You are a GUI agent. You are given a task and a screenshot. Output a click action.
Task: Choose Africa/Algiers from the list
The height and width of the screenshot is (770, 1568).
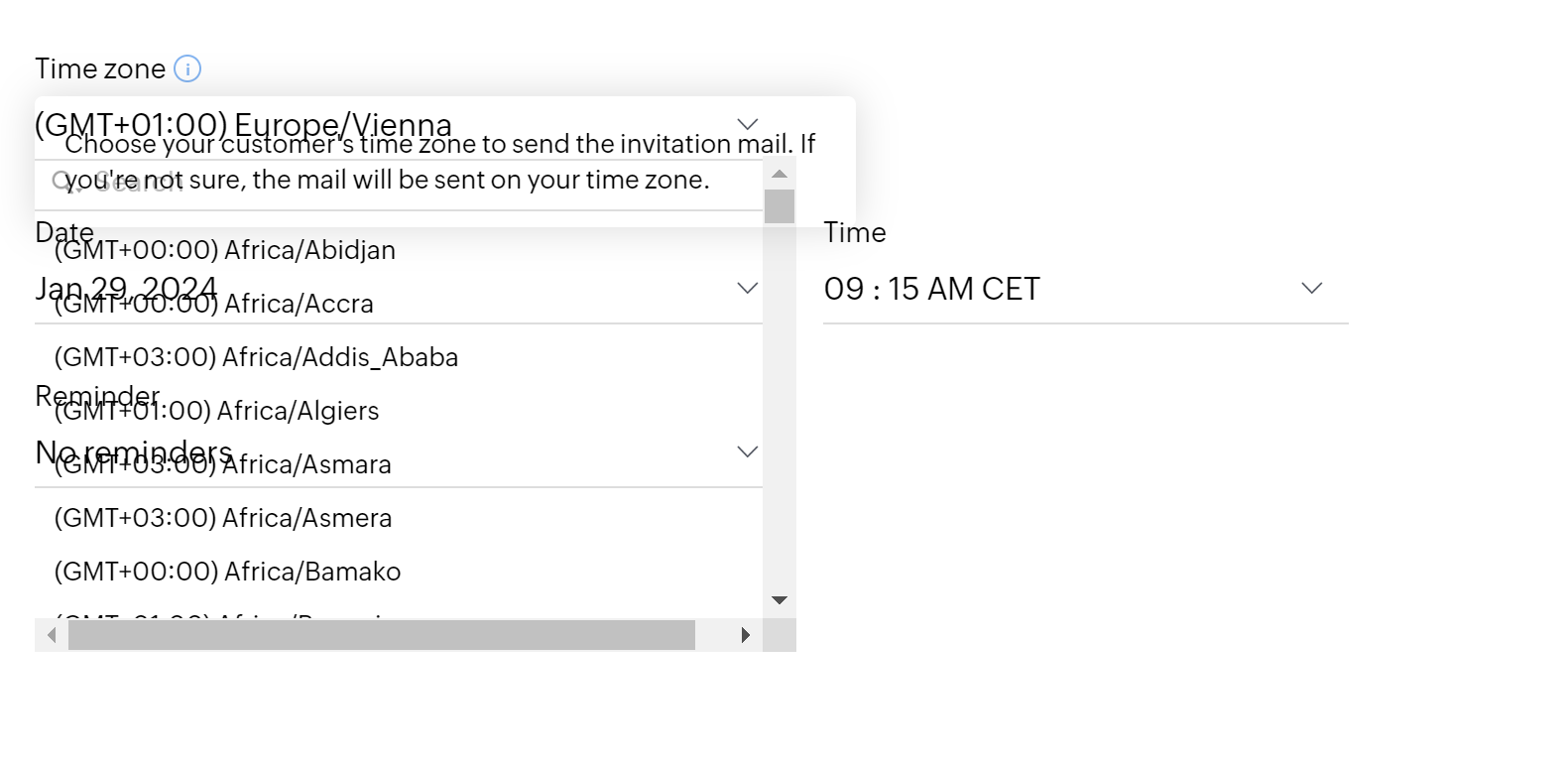click(x=217, y=411)
